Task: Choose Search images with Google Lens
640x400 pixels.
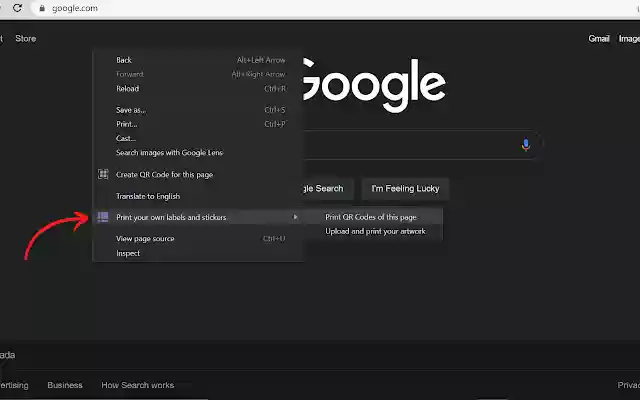Action: (199, 153)
